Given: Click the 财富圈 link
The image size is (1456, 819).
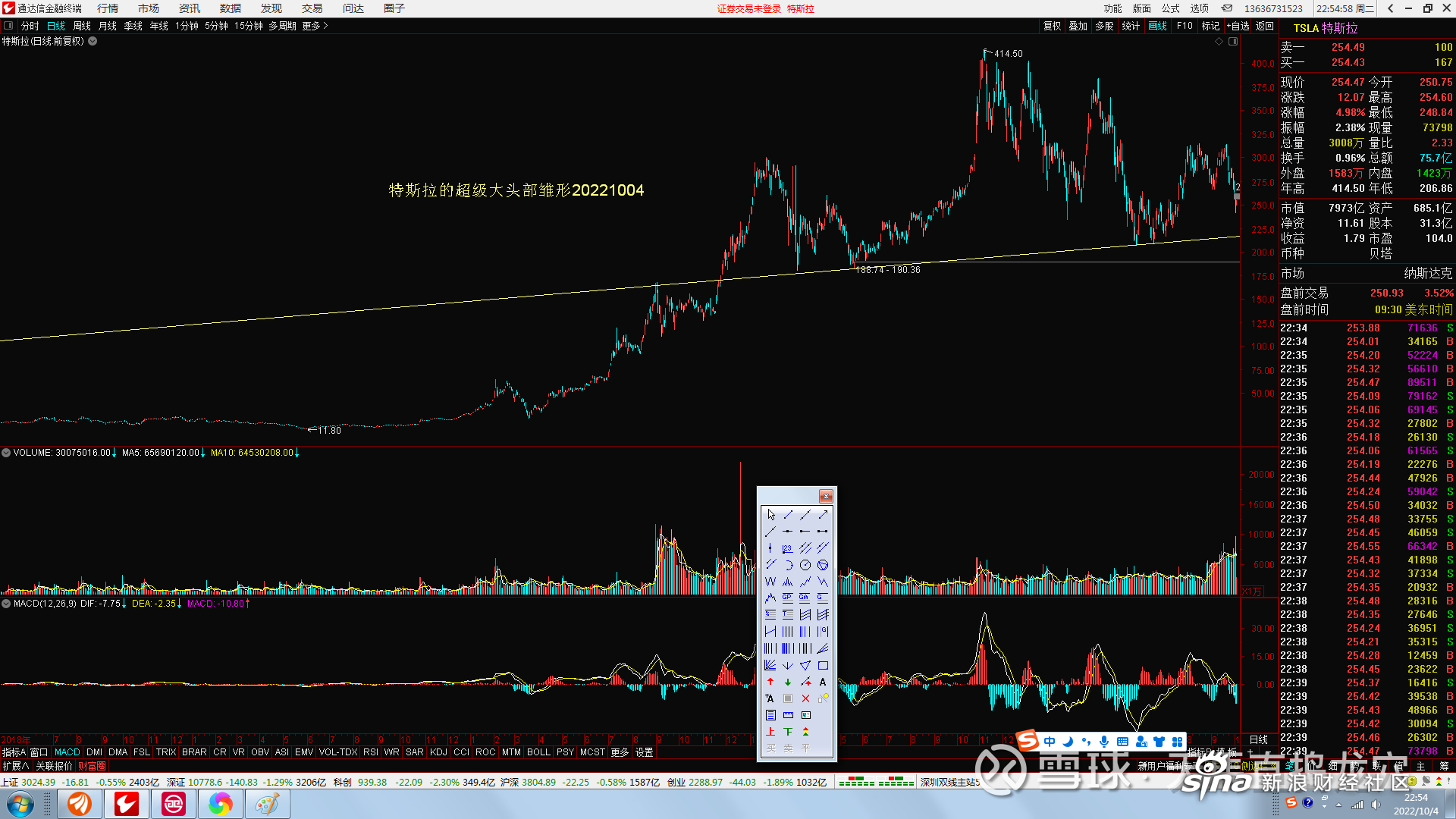Looking at the screenshot, I should click(92, 766).
